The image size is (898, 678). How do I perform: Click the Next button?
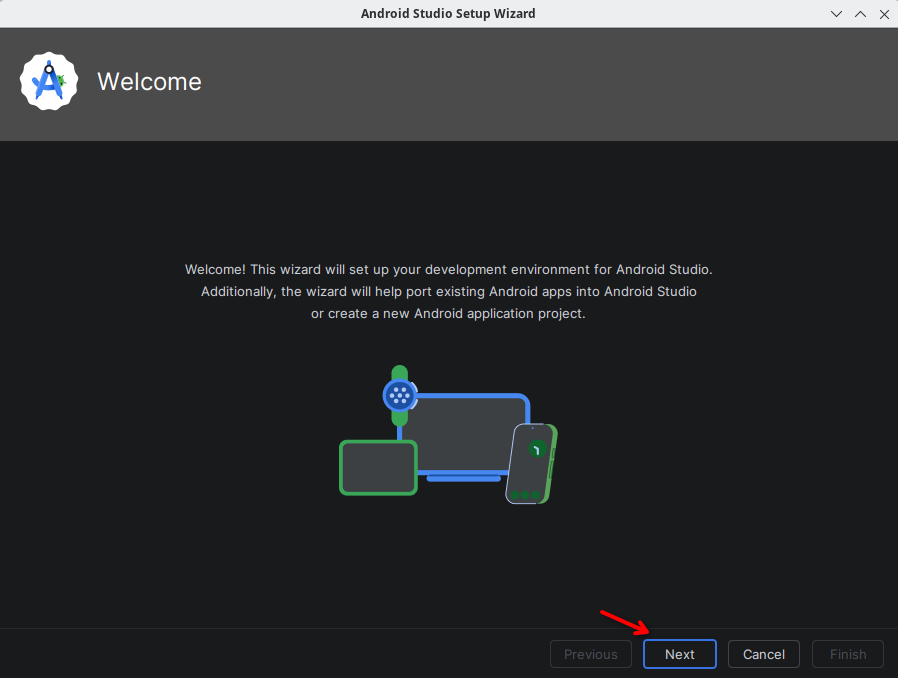pos(679,654)
